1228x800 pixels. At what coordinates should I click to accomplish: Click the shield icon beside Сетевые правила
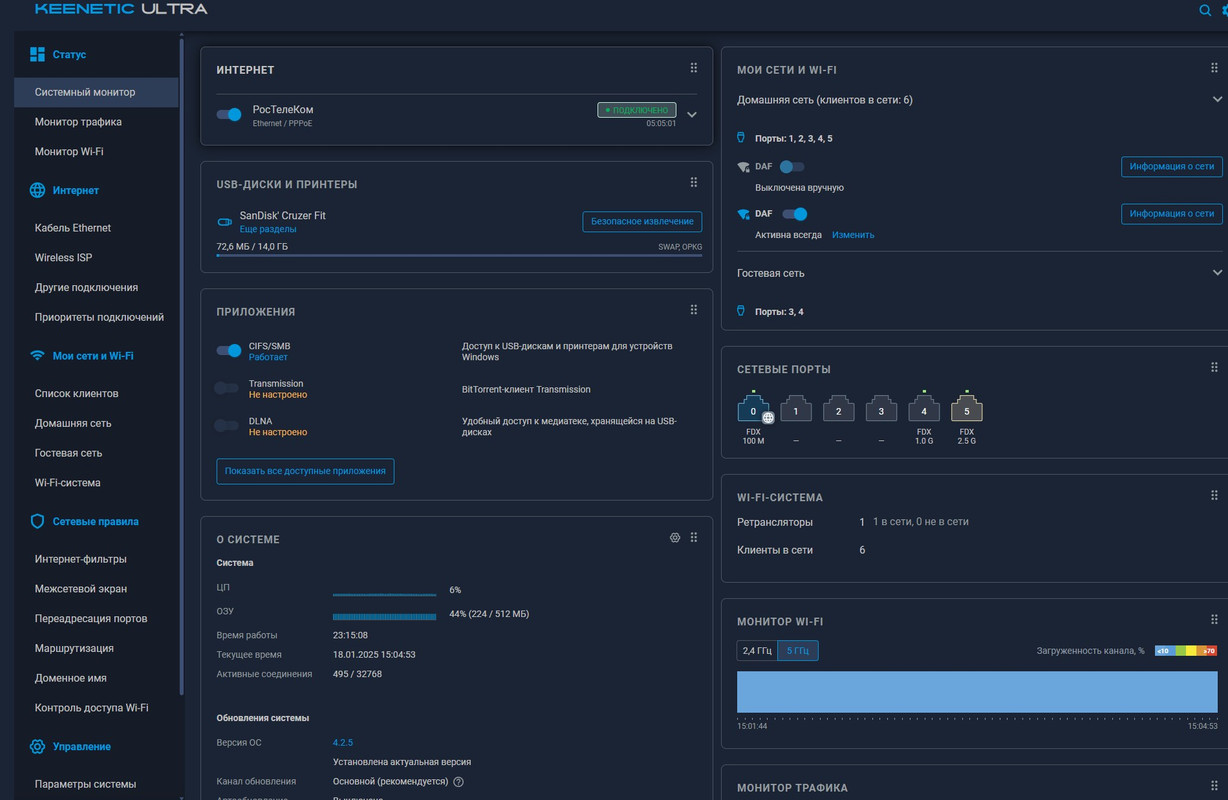pos(38,521)
